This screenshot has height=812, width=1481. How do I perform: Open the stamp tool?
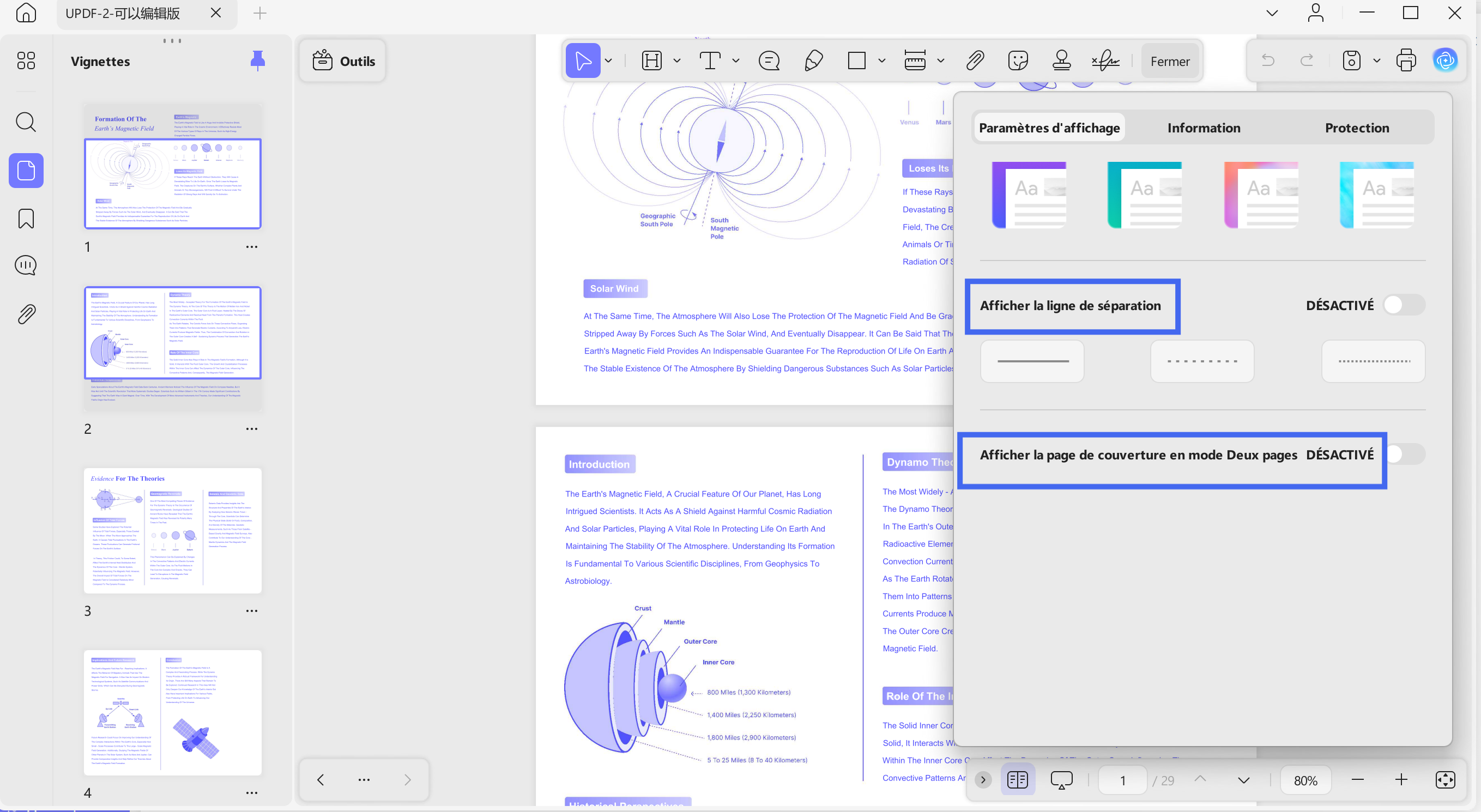click(x=1061, y=60)
